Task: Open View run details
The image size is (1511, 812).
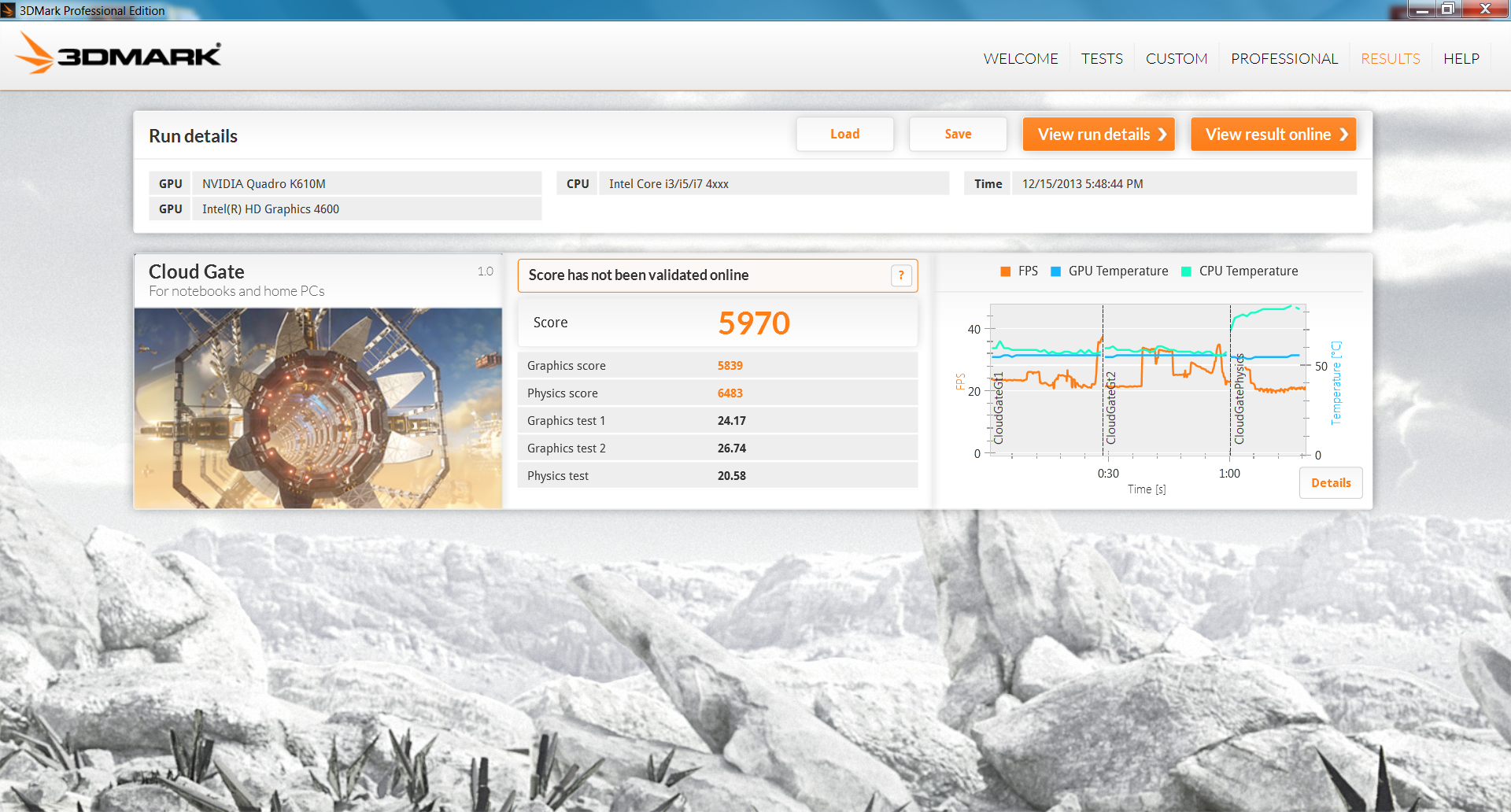Action: coord(1099,135)
